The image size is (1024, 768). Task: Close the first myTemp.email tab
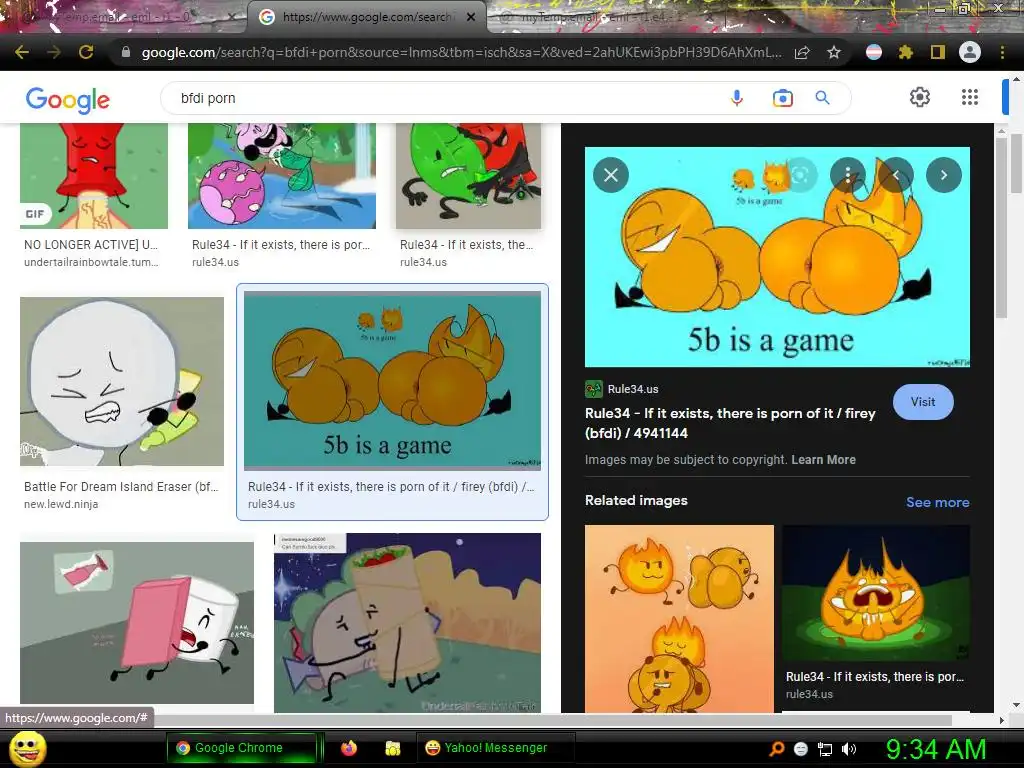[232, 17]
